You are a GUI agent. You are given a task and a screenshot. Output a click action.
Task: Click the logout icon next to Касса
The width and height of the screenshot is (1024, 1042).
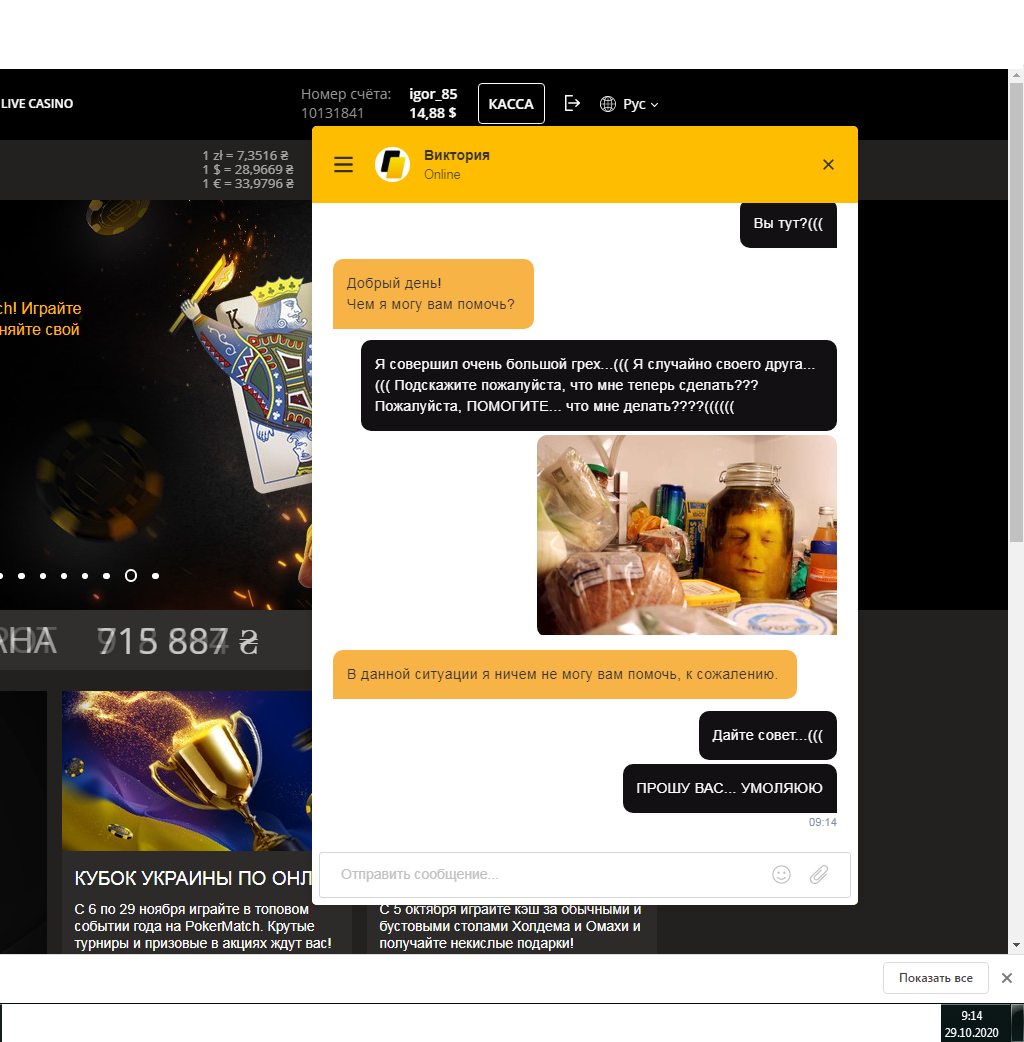coord(572,103)
